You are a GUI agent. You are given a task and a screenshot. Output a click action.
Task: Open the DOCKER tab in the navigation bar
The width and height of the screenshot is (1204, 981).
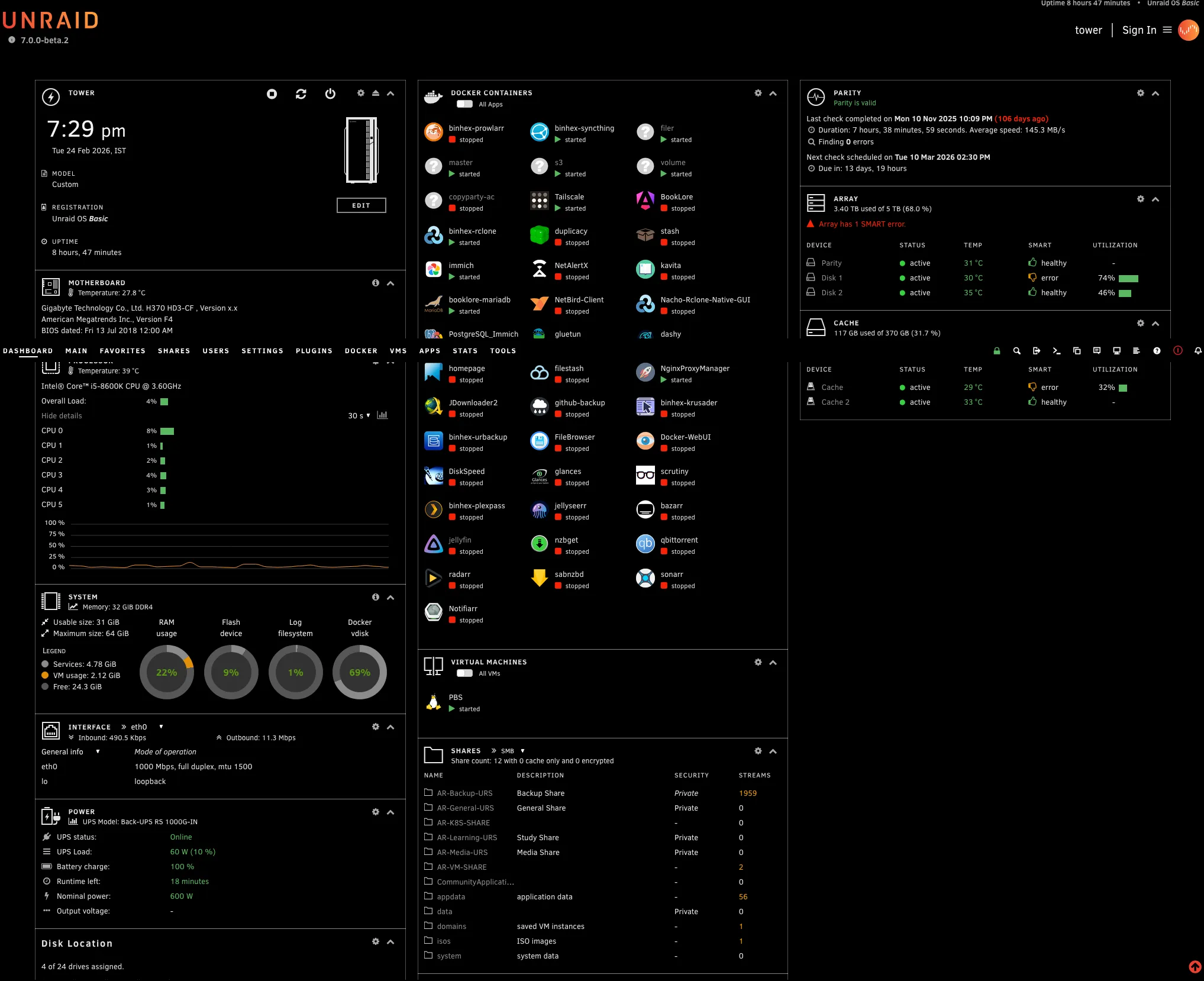[x=361, y=351]
